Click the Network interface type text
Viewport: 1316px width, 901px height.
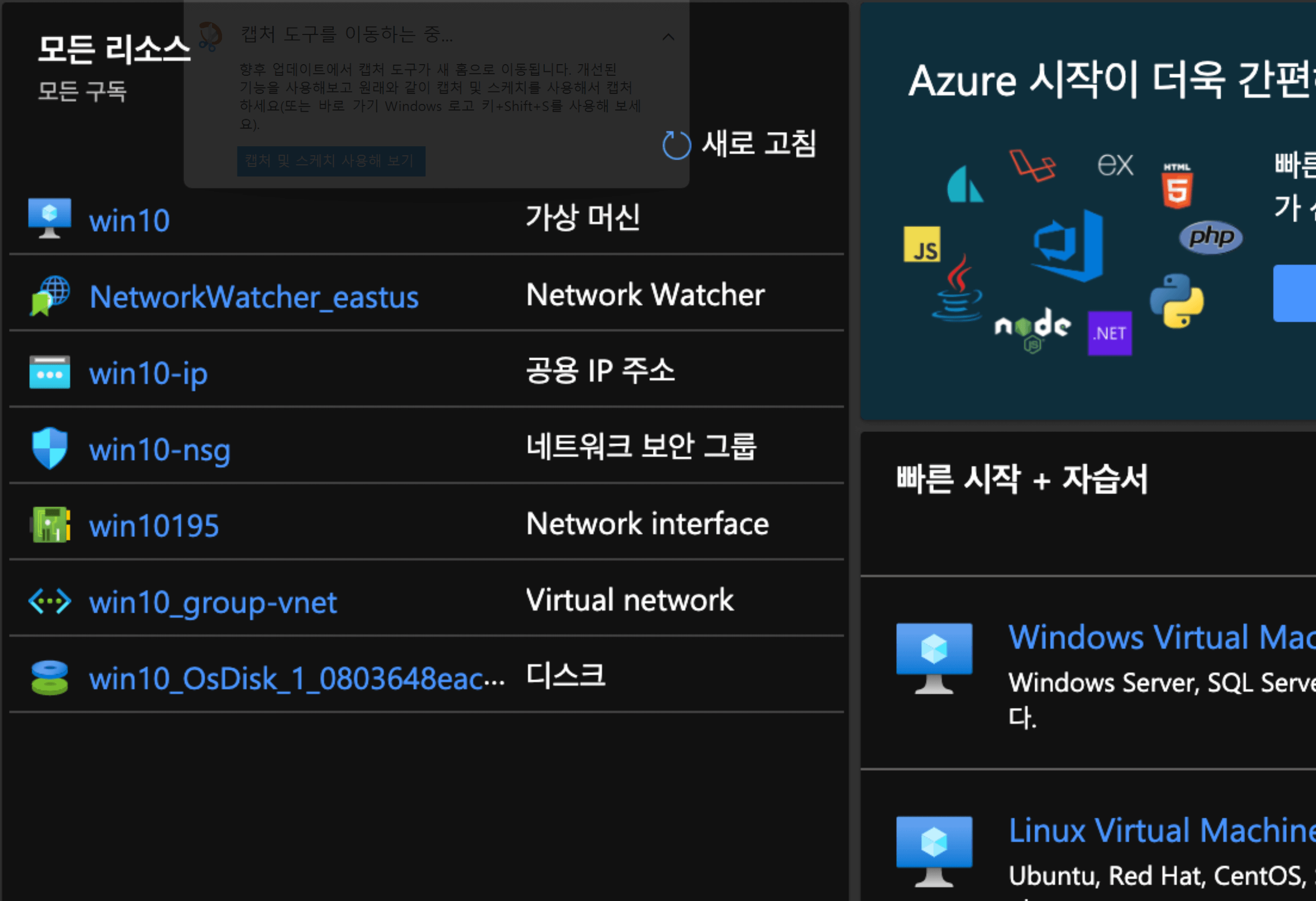coord(648,523)
